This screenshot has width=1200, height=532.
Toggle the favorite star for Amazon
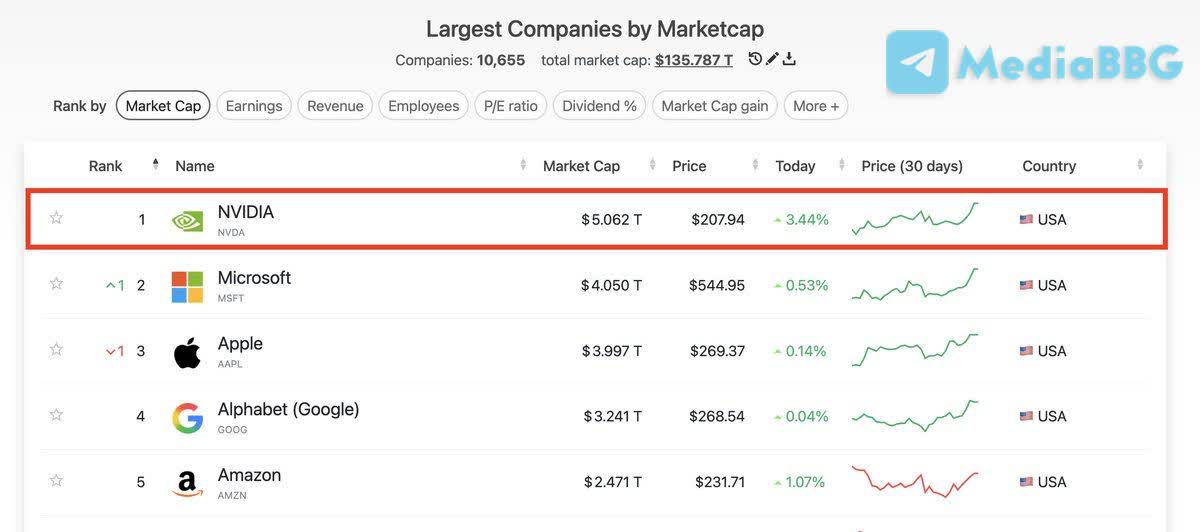pyautogui.click(x=56, y=481)
